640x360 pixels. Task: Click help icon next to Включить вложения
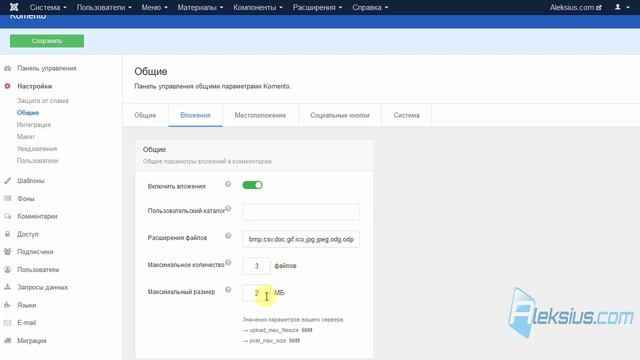tap(228, 184)
